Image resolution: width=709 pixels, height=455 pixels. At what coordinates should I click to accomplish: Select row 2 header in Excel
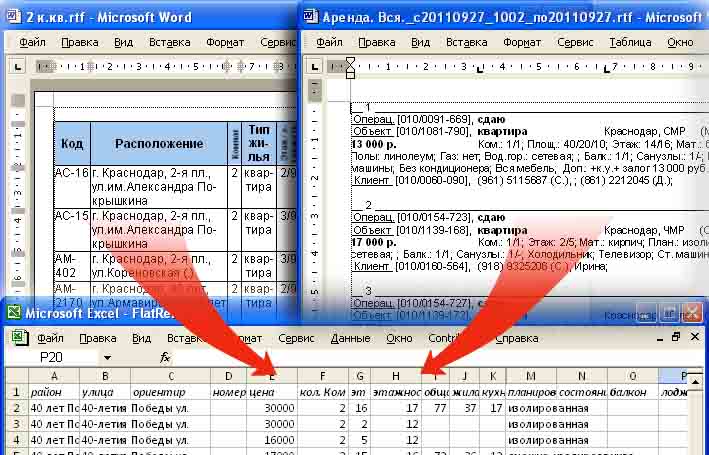coord(17,408)
